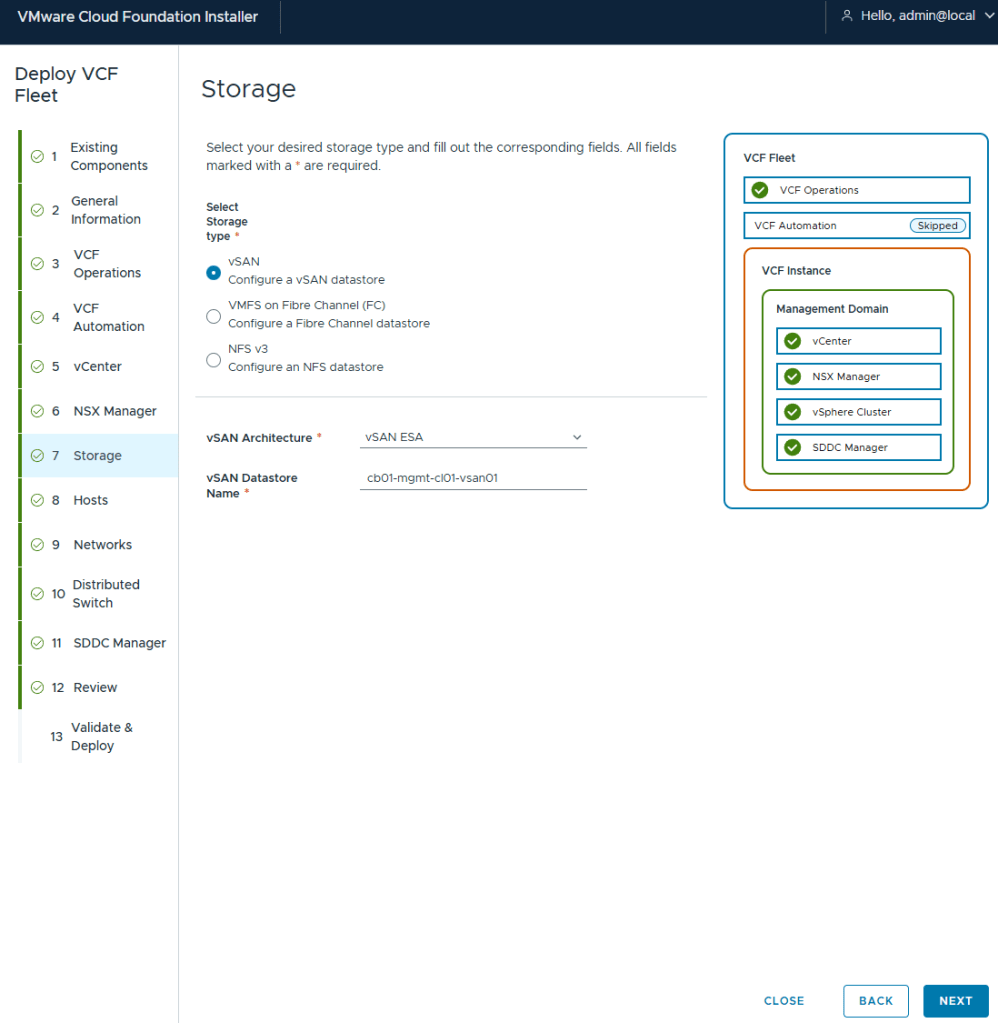Click the vCenter green check icon in Management Domain
The width and height of the screenshot is (998, 1023).
click(793, 341)
